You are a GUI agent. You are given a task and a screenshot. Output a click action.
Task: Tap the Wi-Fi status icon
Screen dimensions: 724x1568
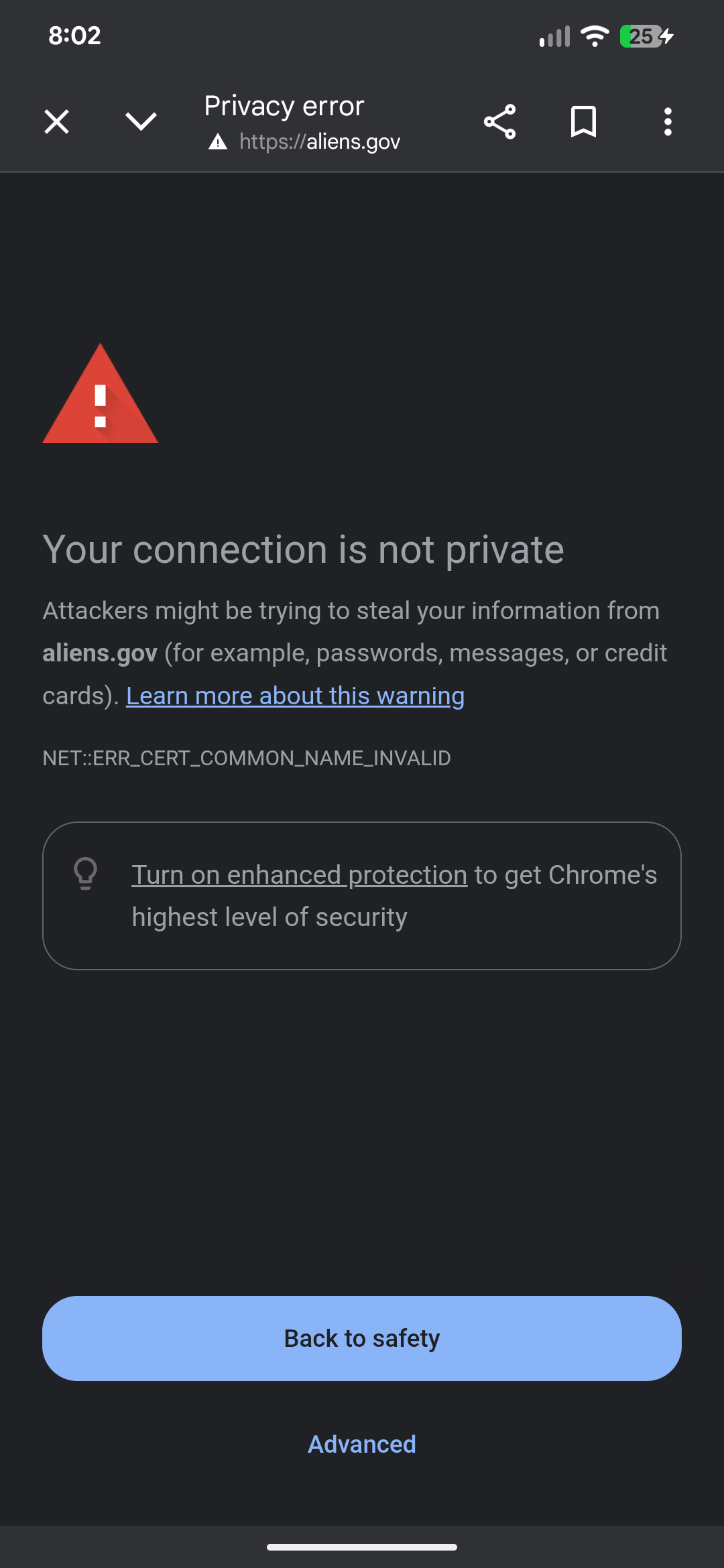pos(595,36)
